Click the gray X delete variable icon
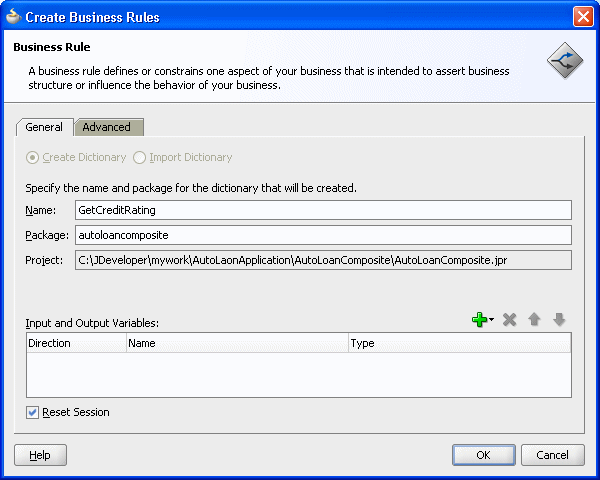The image size is (600, 480). point(509,320)
